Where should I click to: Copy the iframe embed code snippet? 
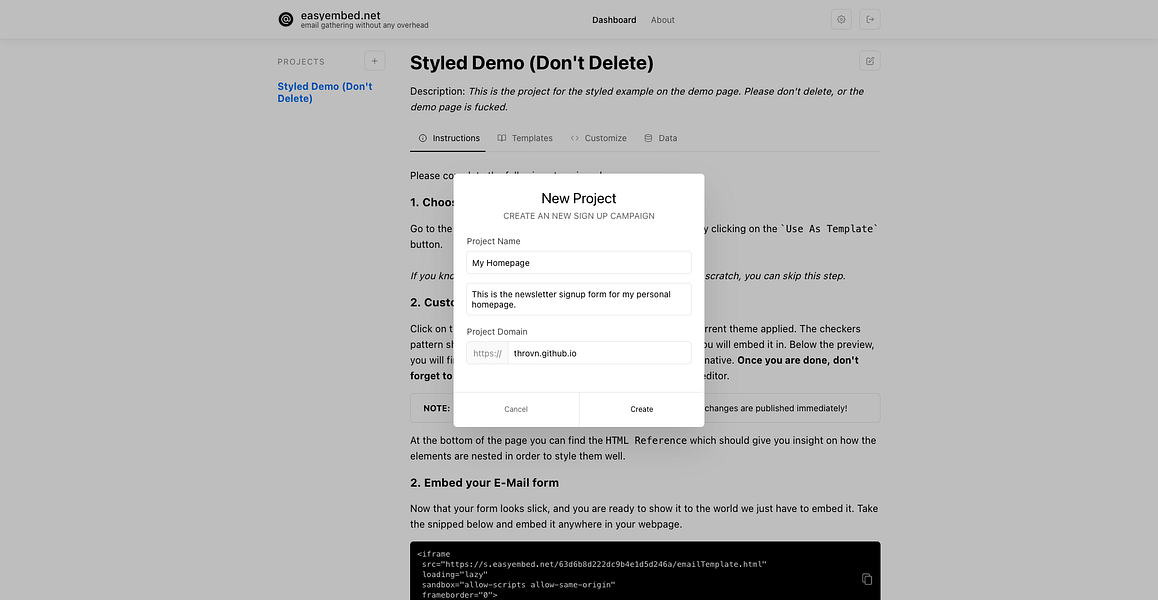pos(865,578)
